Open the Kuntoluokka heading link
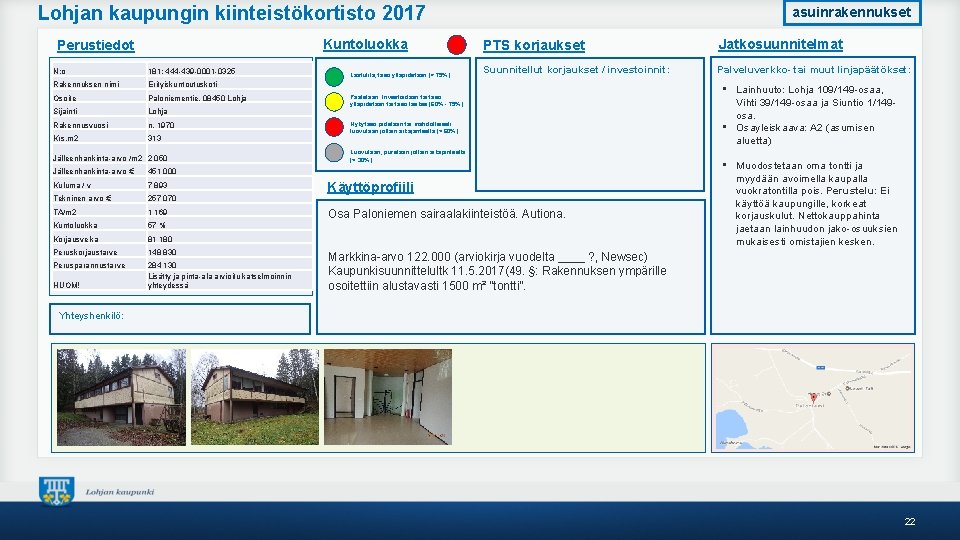Screen dimensions: 960x540 (x=365, y=44)
